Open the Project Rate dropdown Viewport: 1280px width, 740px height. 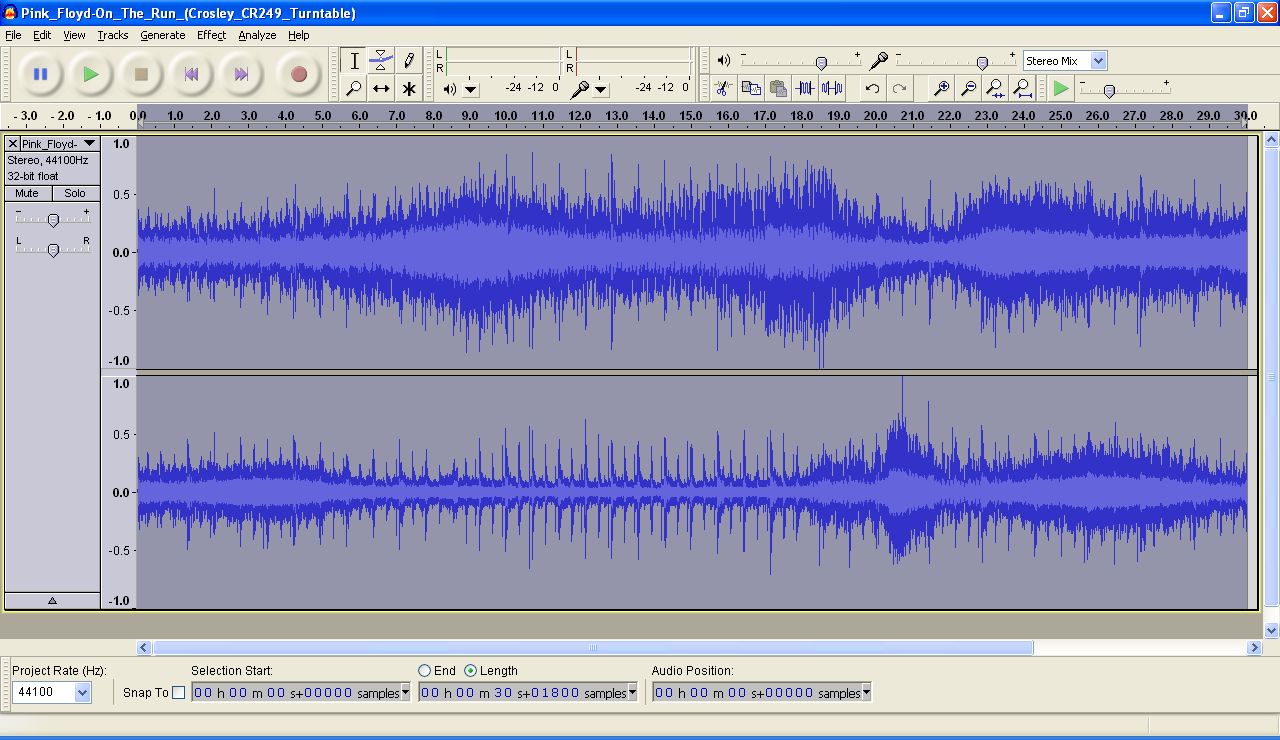coord(82,692)
